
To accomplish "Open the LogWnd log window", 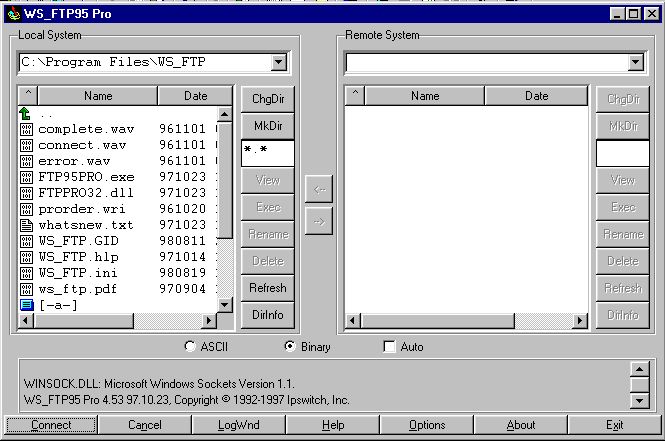I will [239, 424].
